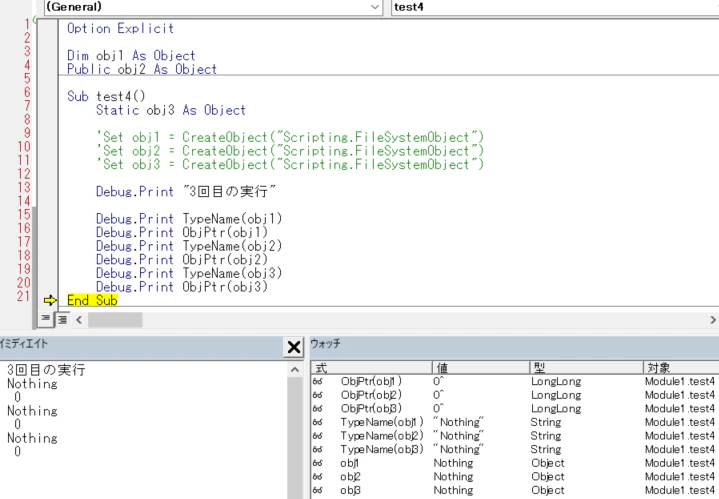Click the obj1 watch expression name
Screen dimensions: 719x499
tap(350, 463)
